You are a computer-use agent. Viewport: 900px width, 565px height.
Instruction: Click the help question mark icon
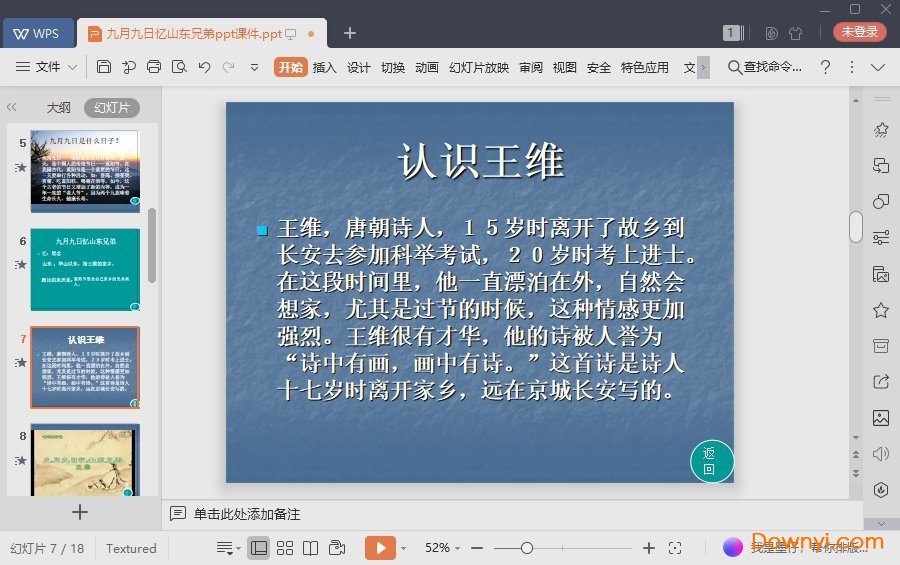(x=825, y=67)
